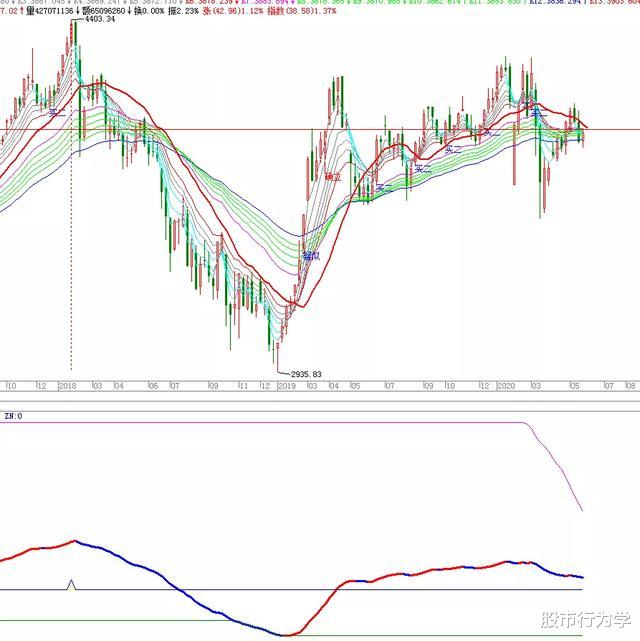The height and width of the screenshot is (641, 640).
Task: Click the 03 month tick following 2020
Action: point(535,386)
